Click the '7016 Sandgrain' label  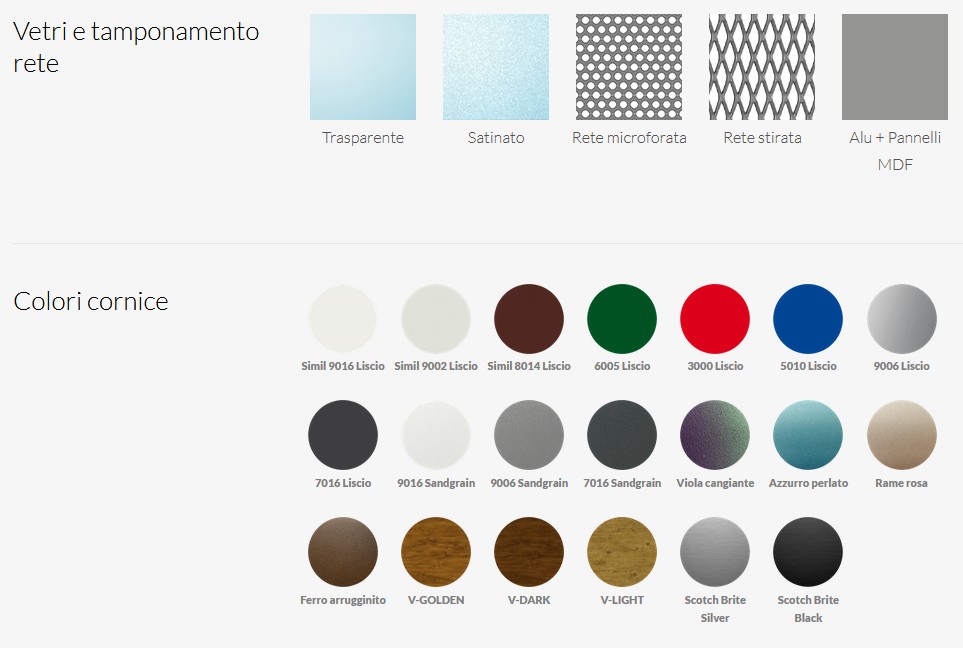point(622,483)
